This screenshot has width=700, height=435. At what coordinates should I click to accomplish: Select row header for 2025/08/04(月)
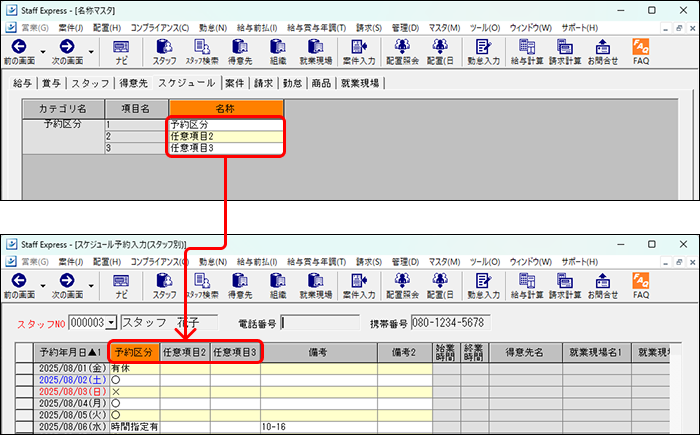(25, 403)
